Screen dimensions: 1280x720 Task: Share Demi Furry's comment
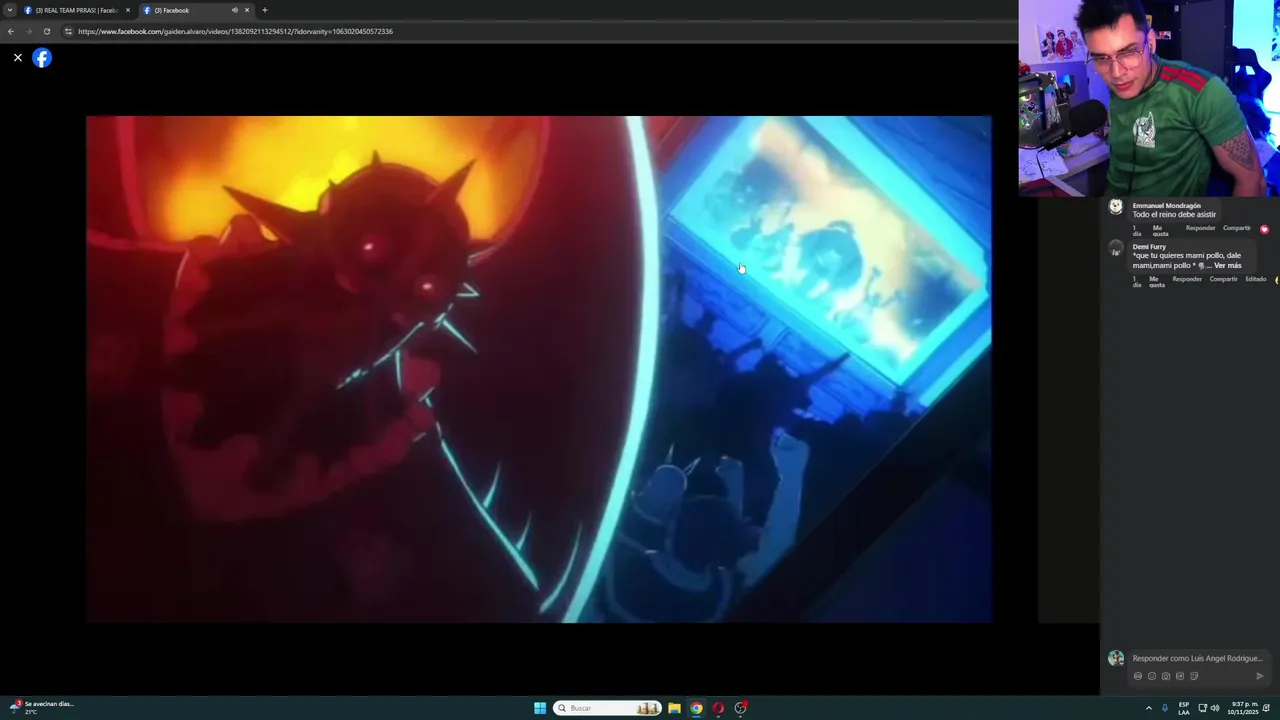pyautogui.click(x=1224, y=279)
